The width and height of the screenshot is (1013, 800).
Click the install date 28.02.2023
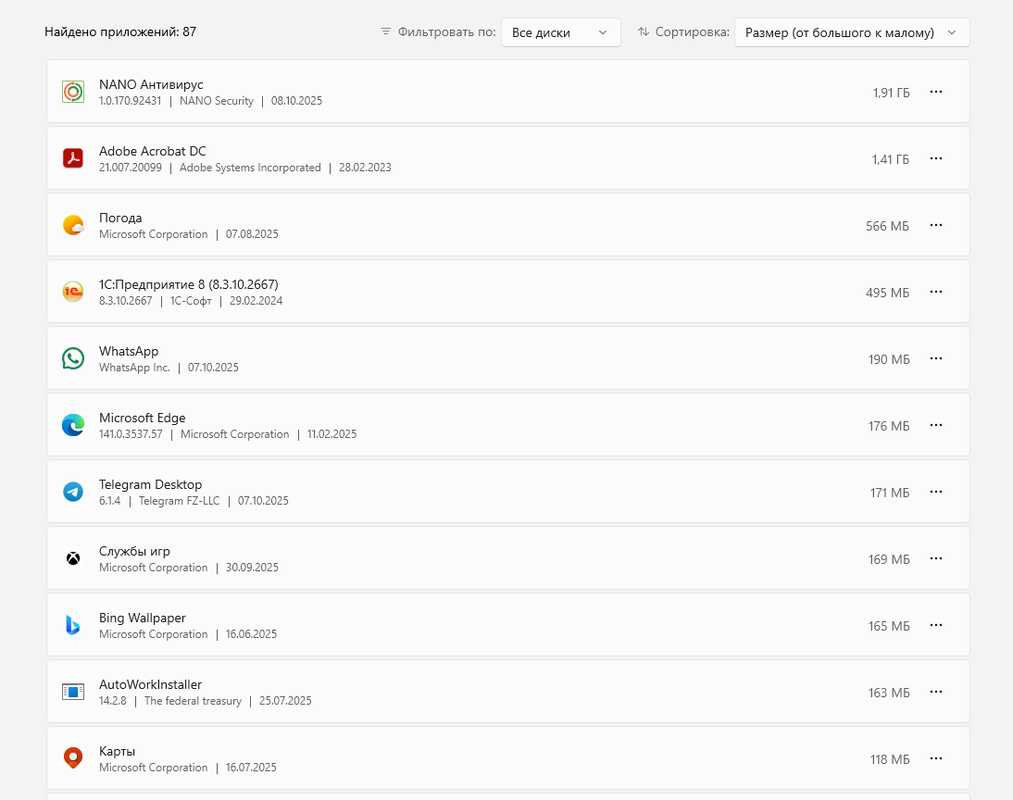tap(365, 167)
